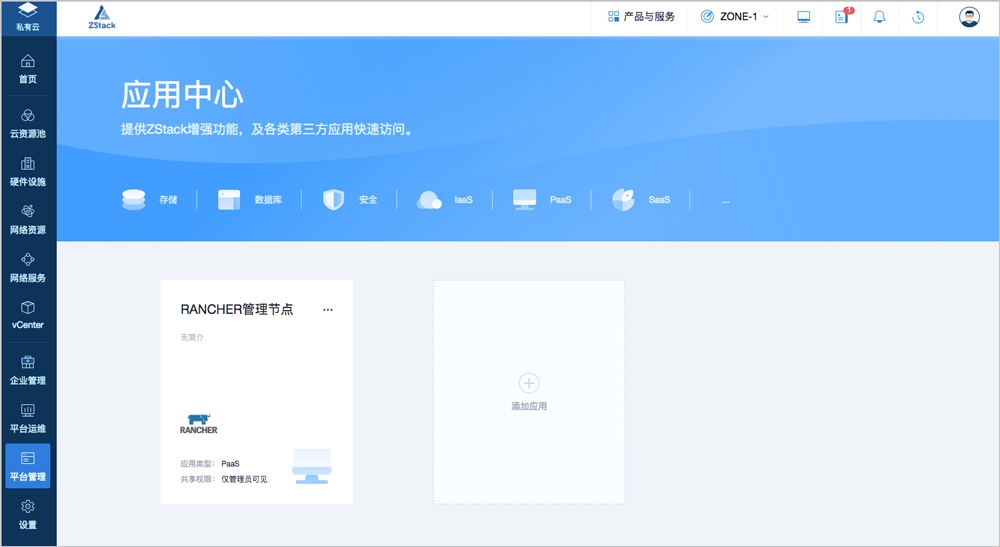This screenshot has width=1000, height=547.
Task: Filter applications by PaaS category
Action: click(x=541, y=200)
